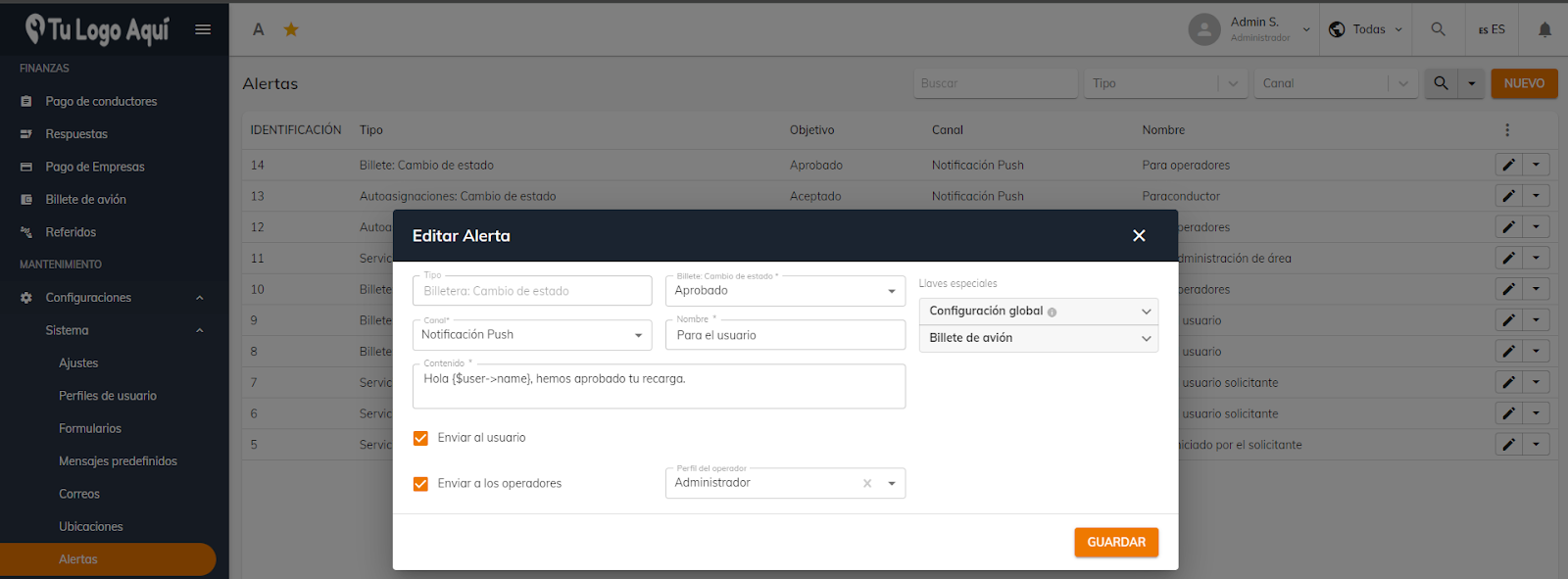Edit alert row 14 with pencil icon

pyautogui.click(x=1508, y=165)
